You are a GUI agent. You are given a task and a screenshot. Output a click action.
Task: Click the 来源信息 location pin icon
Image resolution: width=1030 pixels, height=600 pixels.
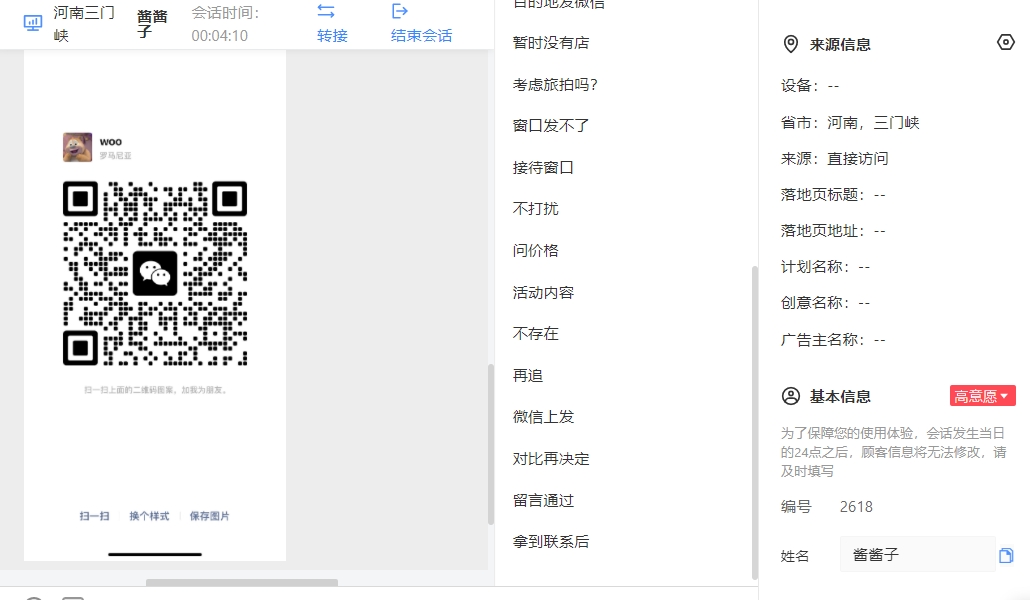pyautogui.click(x=791, y=44)
